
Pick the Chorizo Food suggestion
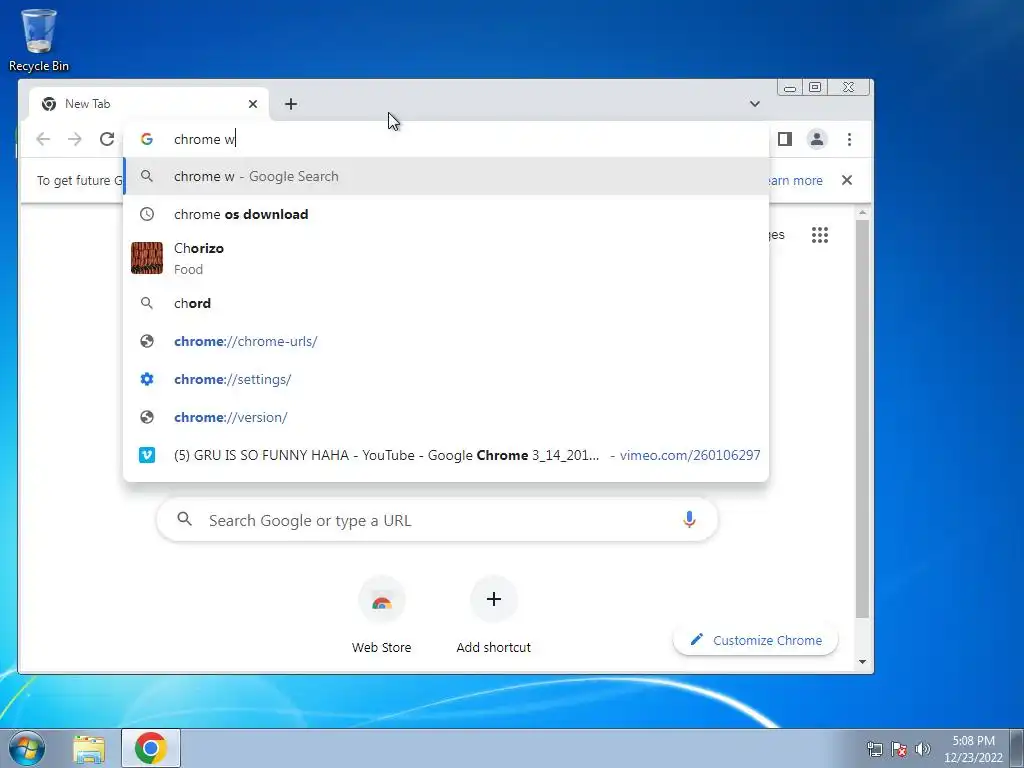click(446, 258)
